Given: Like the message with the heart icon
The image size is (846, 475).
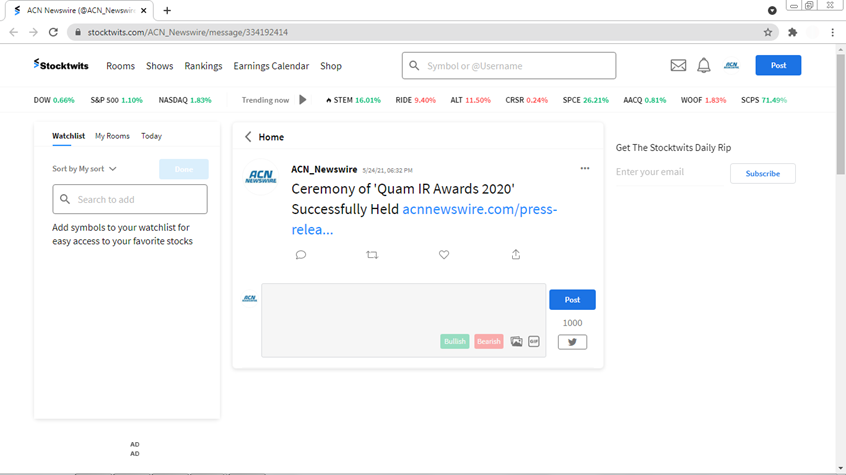Looking at the screenshot, I should [x=444, y=255].
